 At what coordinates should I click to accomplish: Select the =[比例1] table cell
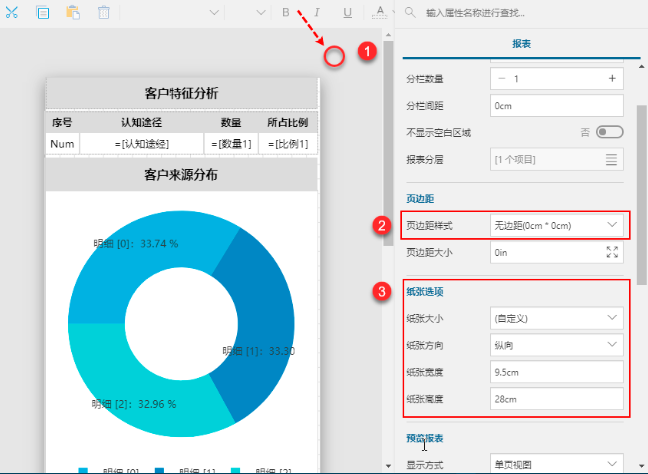pyautogui.click(x=288, y=144)
